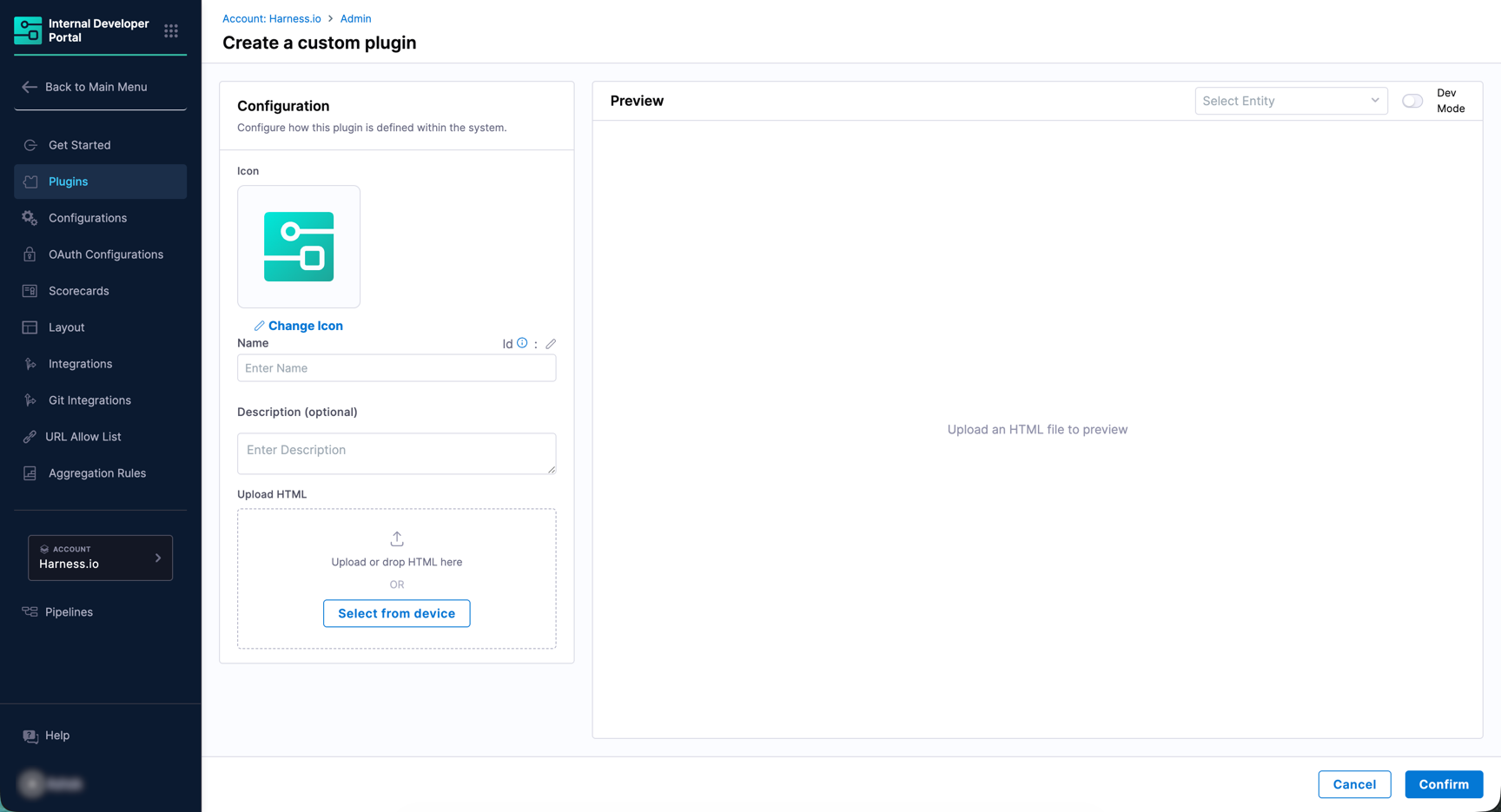The width and height of the screenshot is (1501, 812).
Task: Click the Account: Harness.io breadcrumb
Action: 272,18
